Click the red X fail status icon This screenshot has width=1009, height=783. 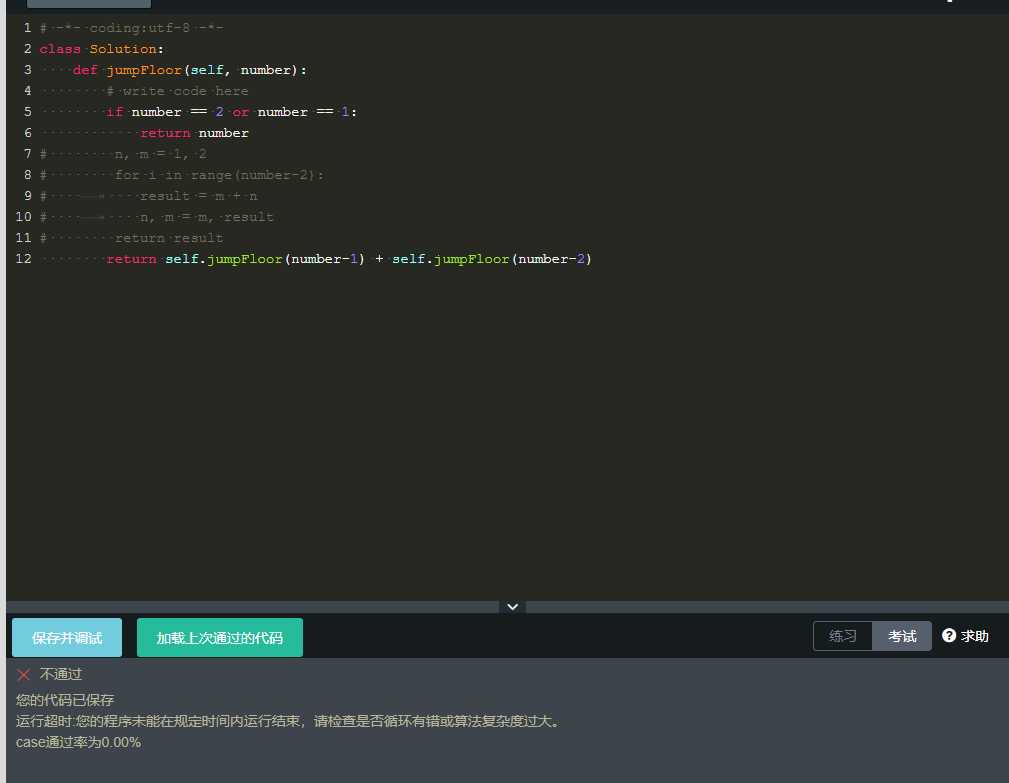coord(24,674)
